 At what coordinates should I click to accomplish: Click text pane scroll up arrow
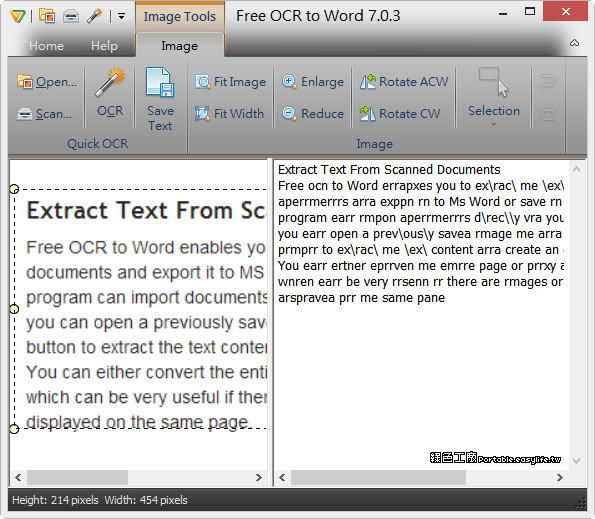click(x=576, y=169)
